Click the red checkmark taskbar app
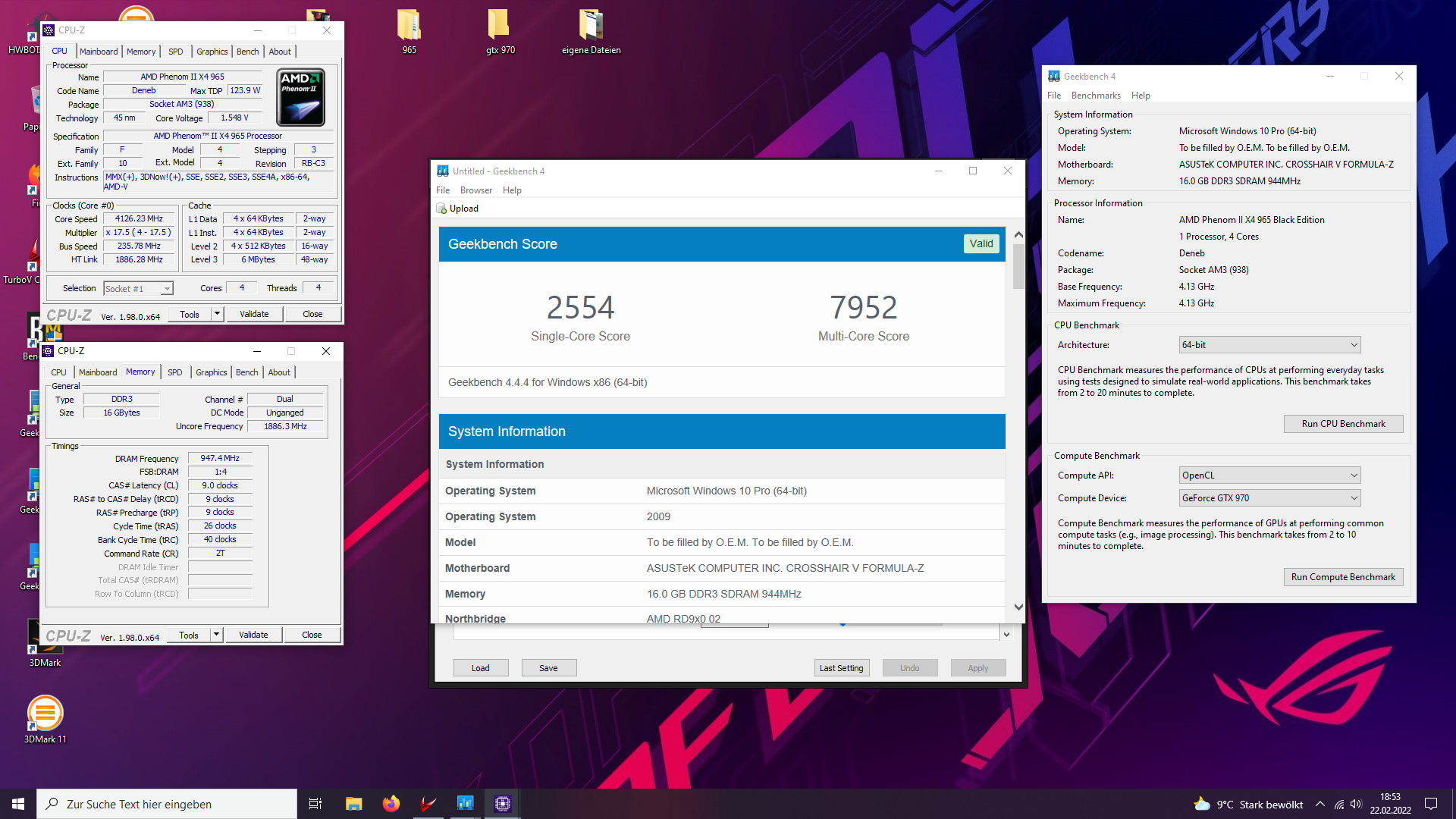The height and width of the screenshot is (819, 1456). 428,804
